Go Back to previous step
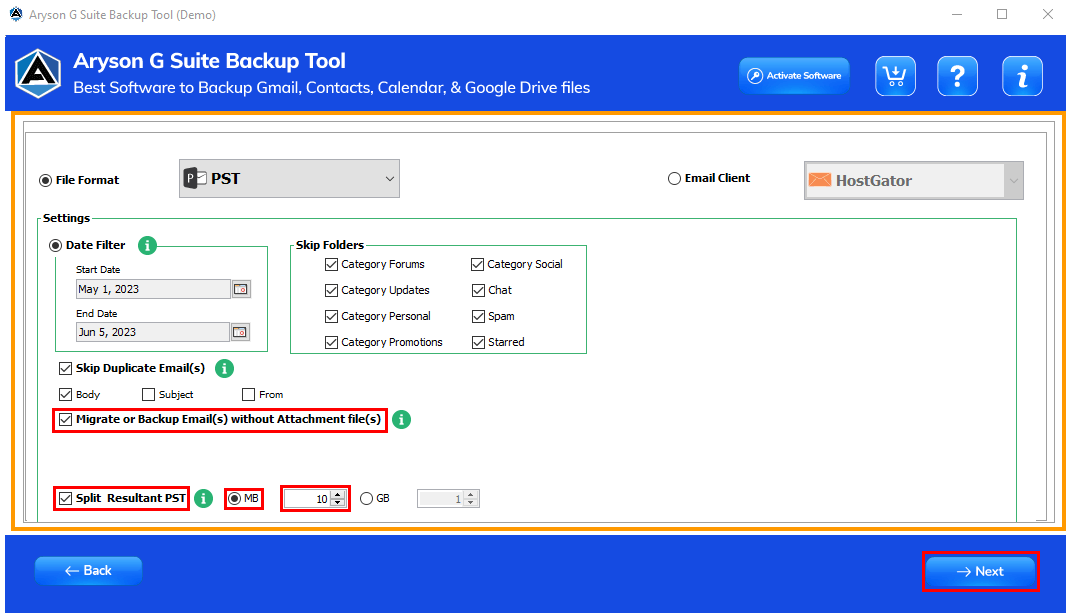This screenshot has height=616, width=1070. point(89,571)
